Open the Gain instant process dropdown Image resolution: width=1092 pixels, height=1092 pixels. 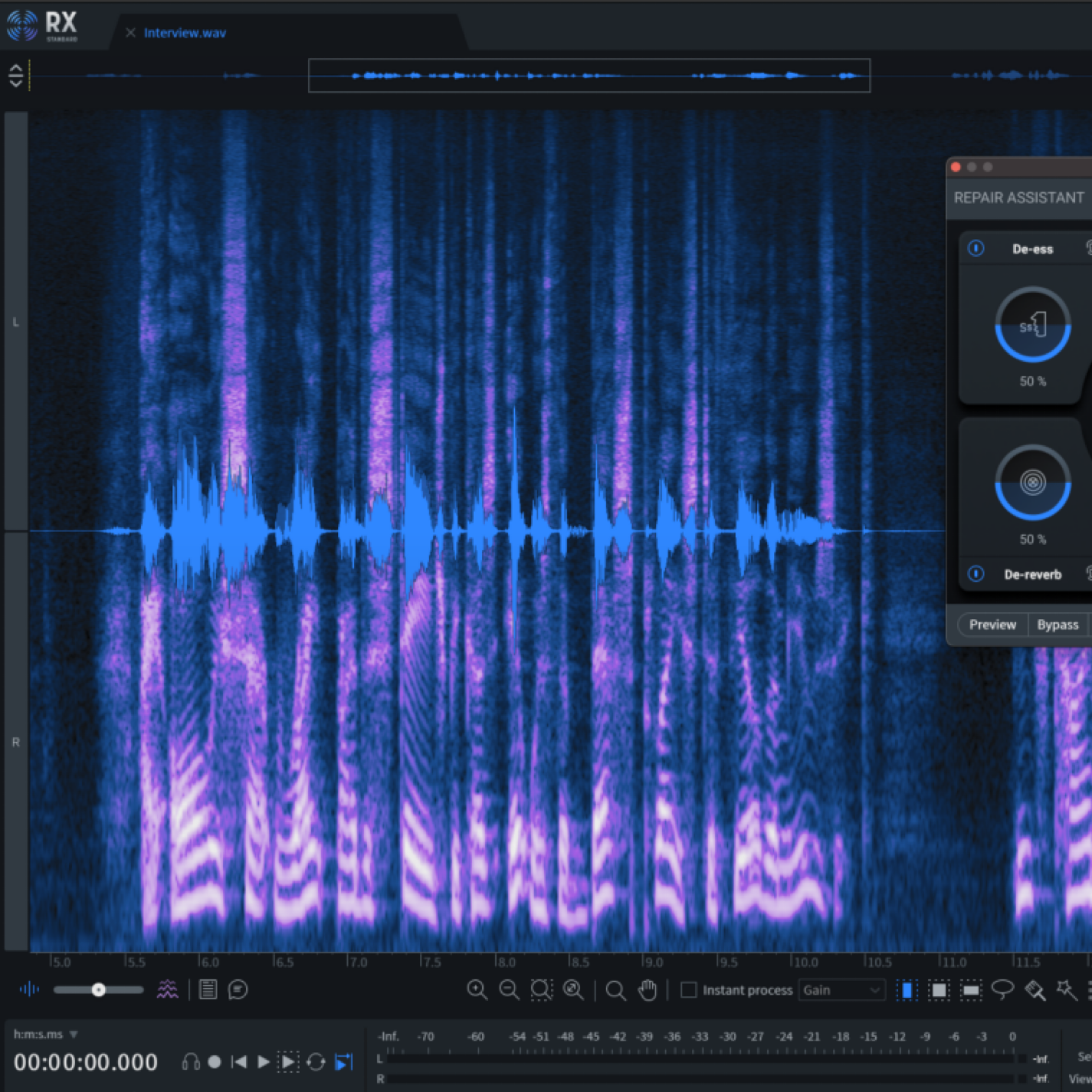841,990
